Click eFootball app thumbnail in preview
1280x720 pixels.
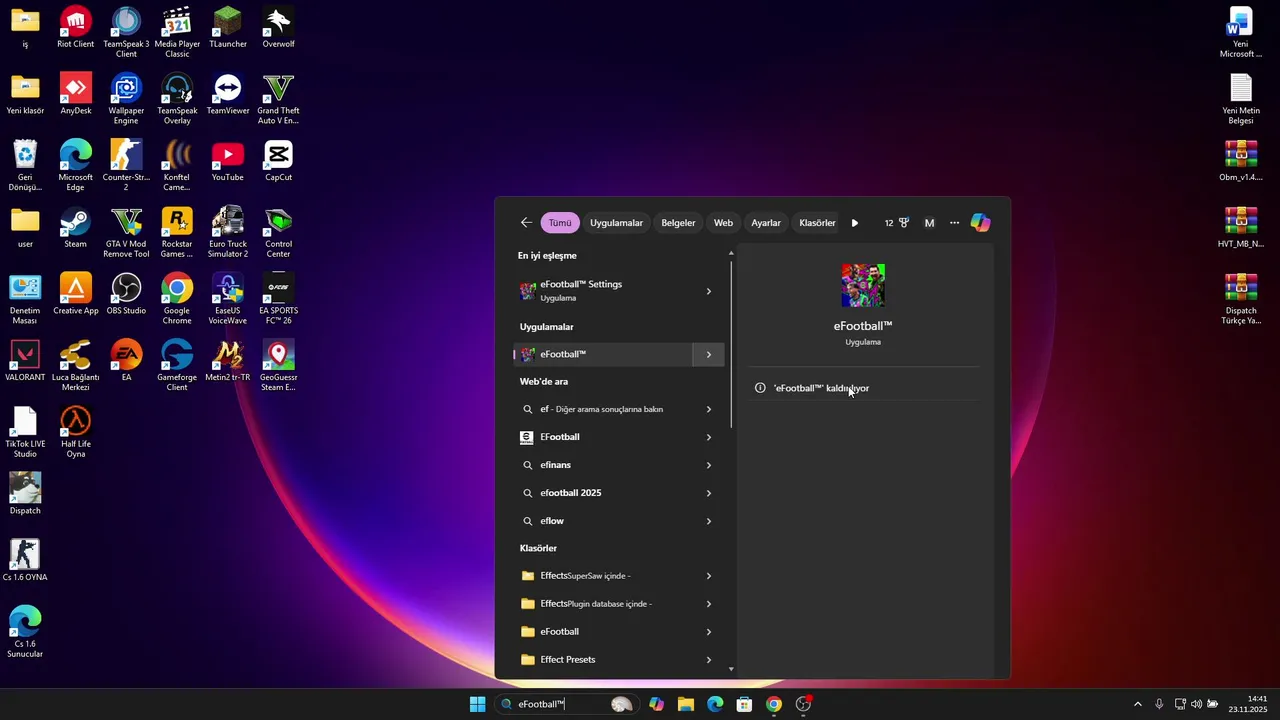point(863,286)
